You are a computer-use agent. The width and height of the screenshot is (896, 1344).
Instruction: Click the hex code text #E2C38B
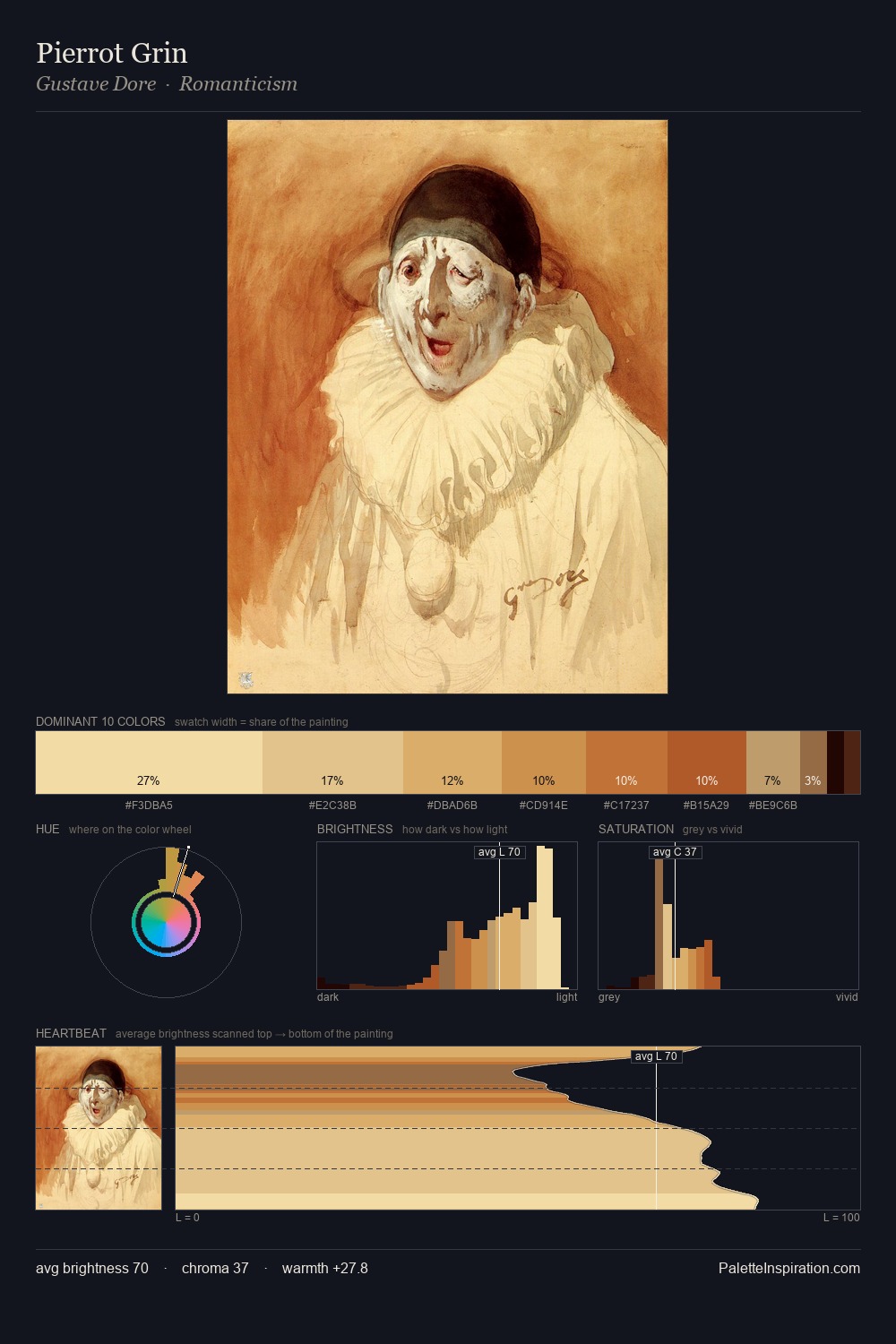click(x=332, y=805)
